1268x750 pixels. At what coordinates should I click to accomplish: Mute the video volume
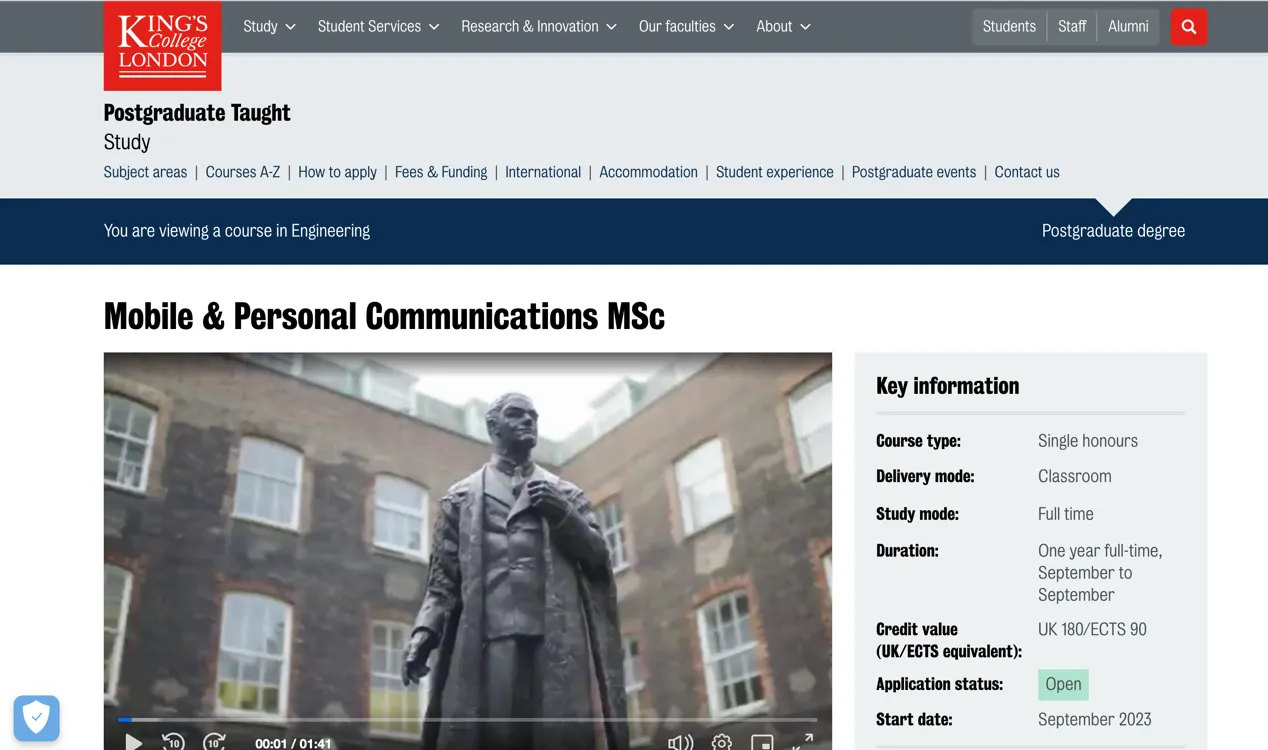[680, 742]
